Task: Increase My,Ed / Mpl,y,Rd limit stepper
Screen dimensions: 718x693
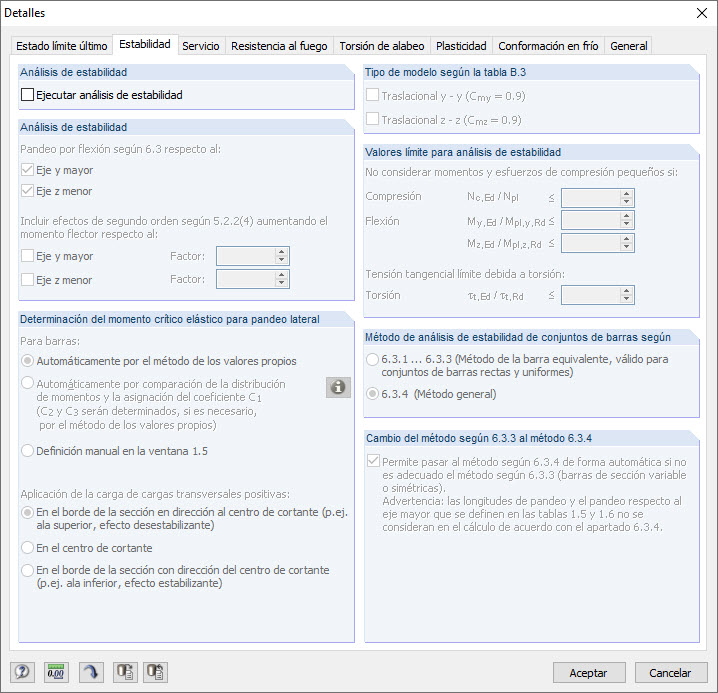Action: pyautogui.click(x=626, y=217)
